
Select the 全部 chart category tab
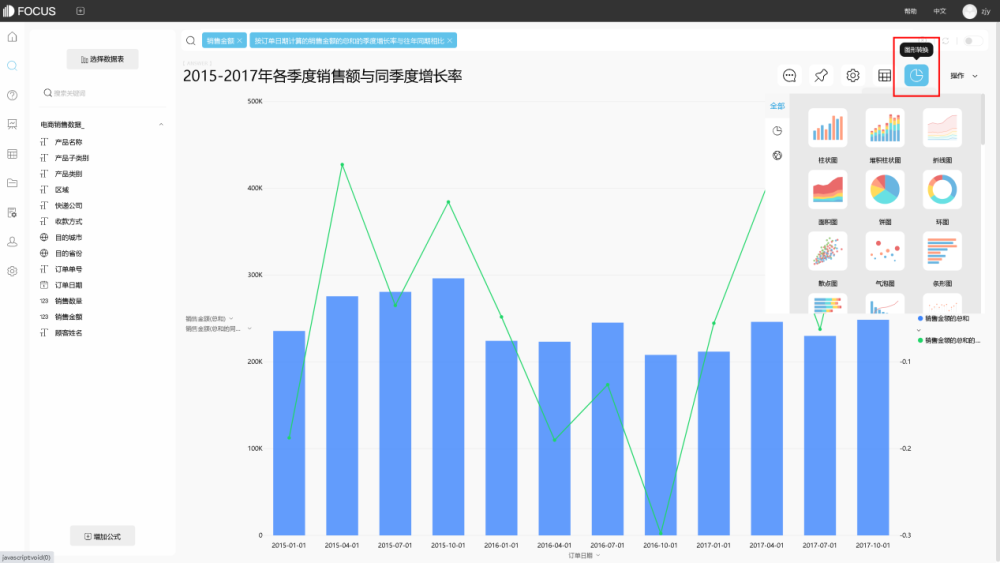[777, 106]
